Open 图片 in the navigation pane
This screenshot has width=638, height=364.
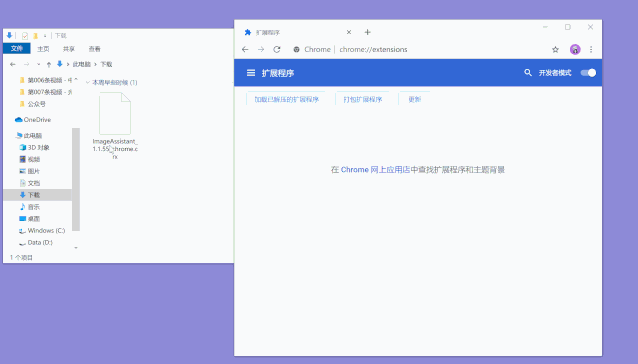point(30,171)
